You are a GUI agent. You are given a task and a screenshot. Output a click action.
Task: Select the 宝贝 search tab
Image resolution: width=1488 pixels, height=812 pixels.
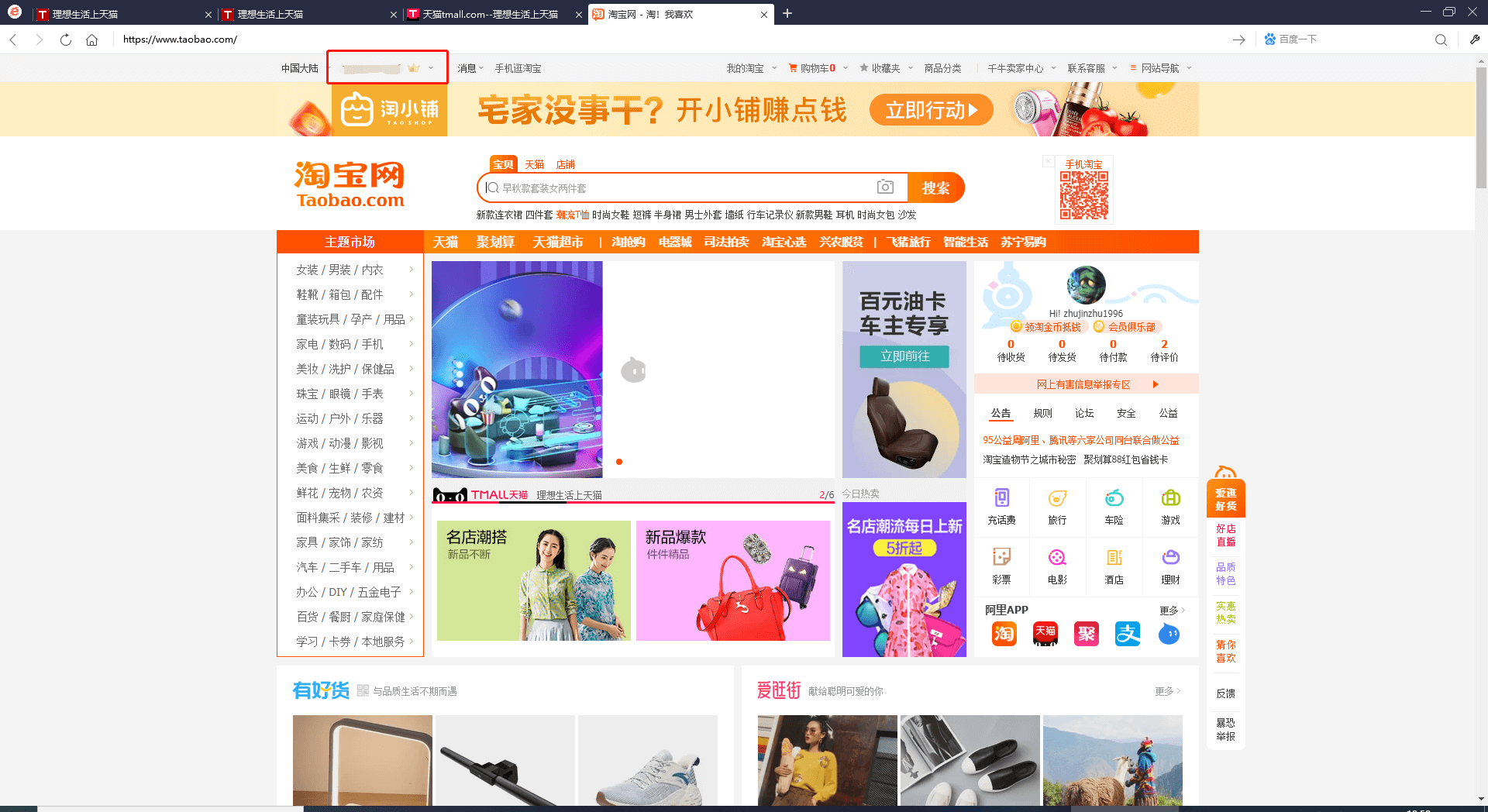click(x=503, y=164)
